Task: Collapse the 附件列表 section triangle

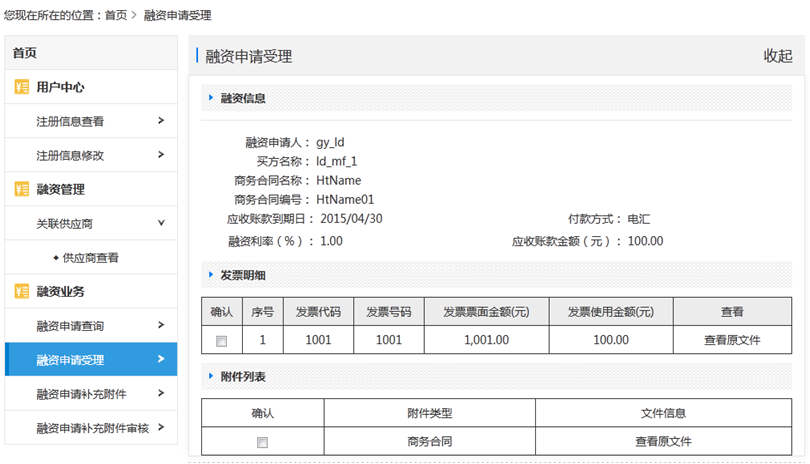Action: pyautogui.click(x=210, y=377)
